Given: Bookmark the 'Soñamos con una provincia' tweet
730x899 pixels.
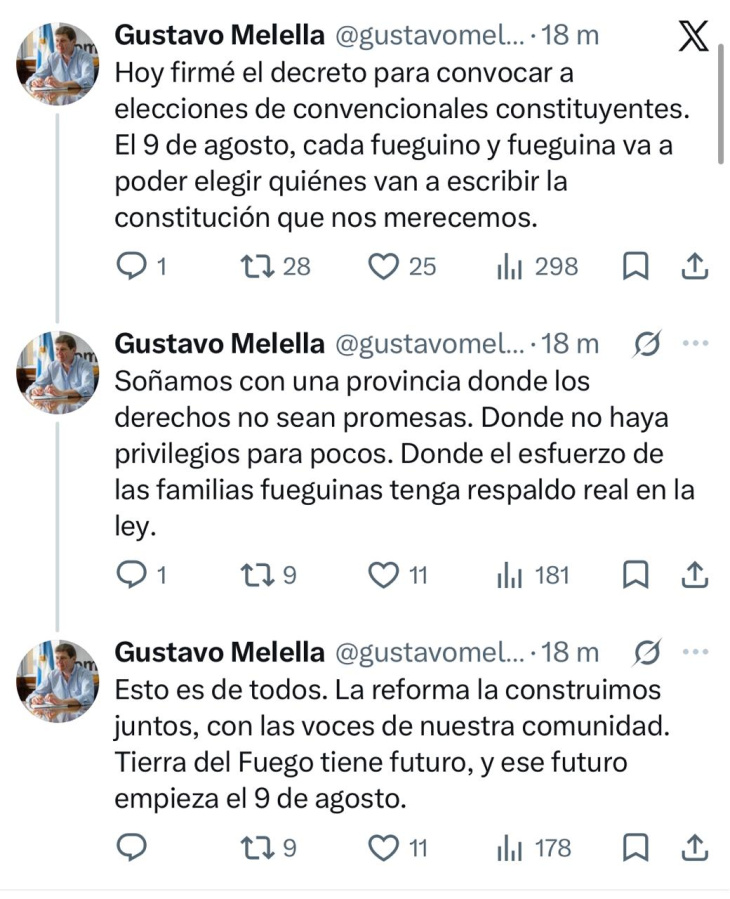Looking at the screenshot, I should (x=637, y=575).
